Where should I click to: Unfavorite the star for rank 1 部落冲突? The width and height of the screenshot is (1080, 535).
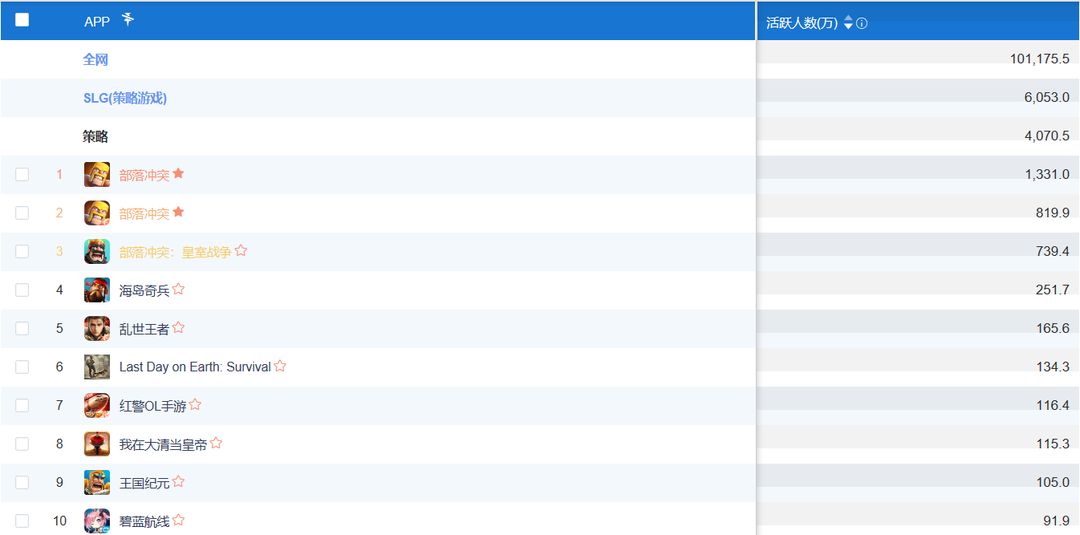[x=178, y=174]
